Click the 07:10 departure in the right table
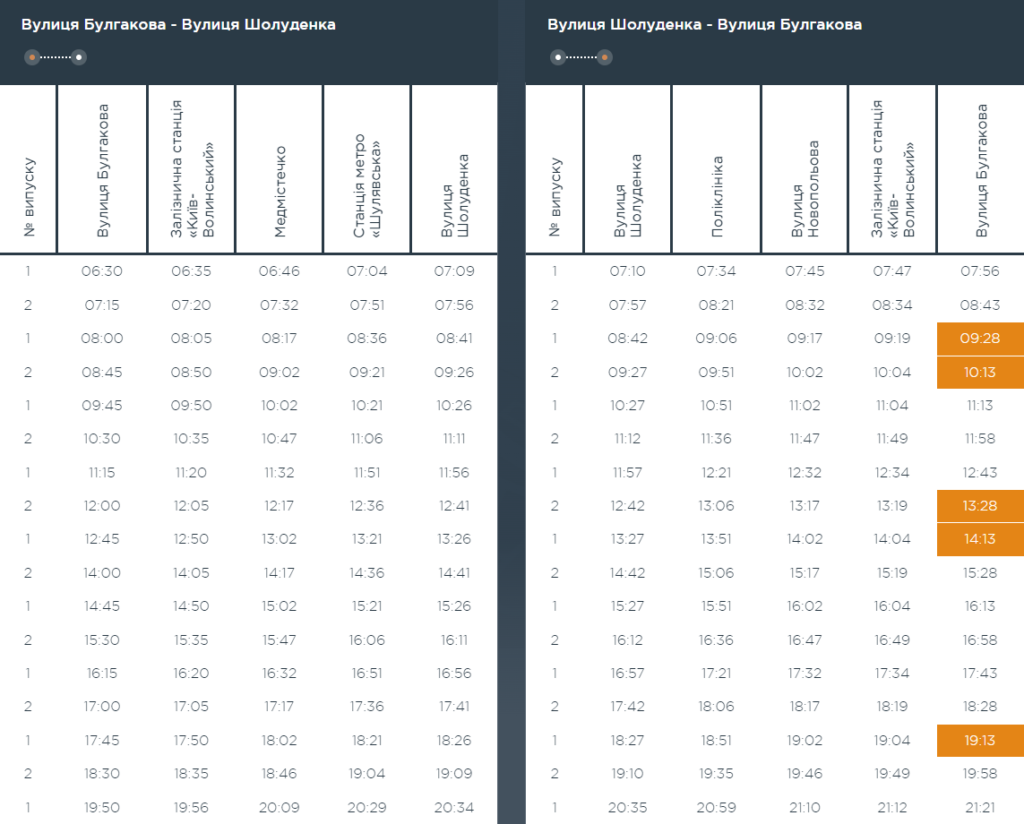 (x=627, y=271)
